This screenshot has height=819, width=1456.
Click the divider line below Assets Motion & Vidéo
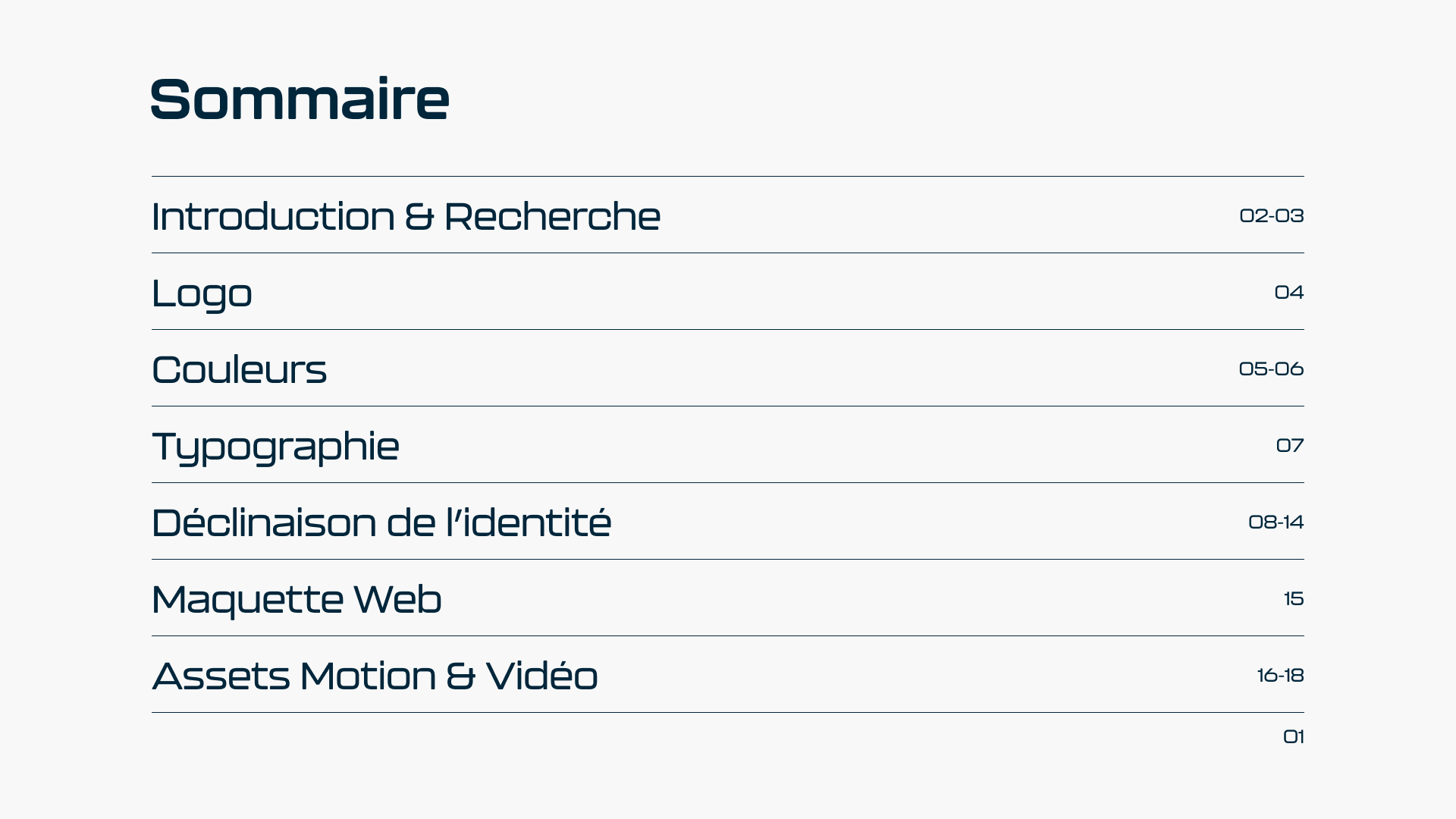coord(728,712)
